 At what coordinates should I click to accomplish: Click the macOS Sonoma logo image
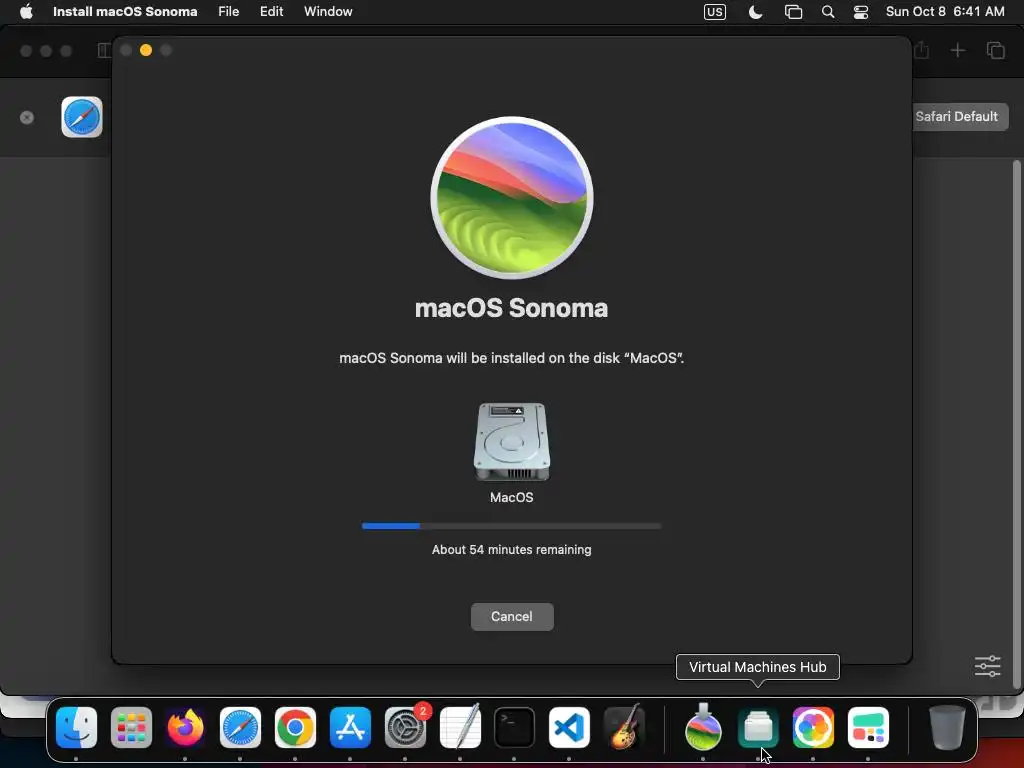point(511,197)
